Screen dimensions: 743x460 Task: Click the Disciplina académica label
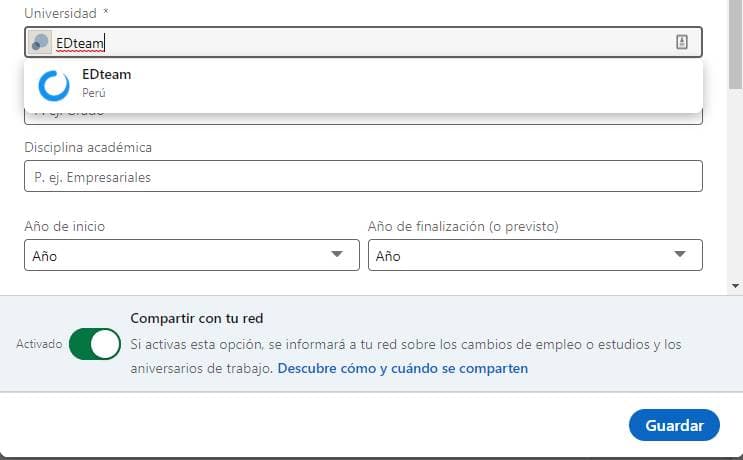(x=88, y=147)
